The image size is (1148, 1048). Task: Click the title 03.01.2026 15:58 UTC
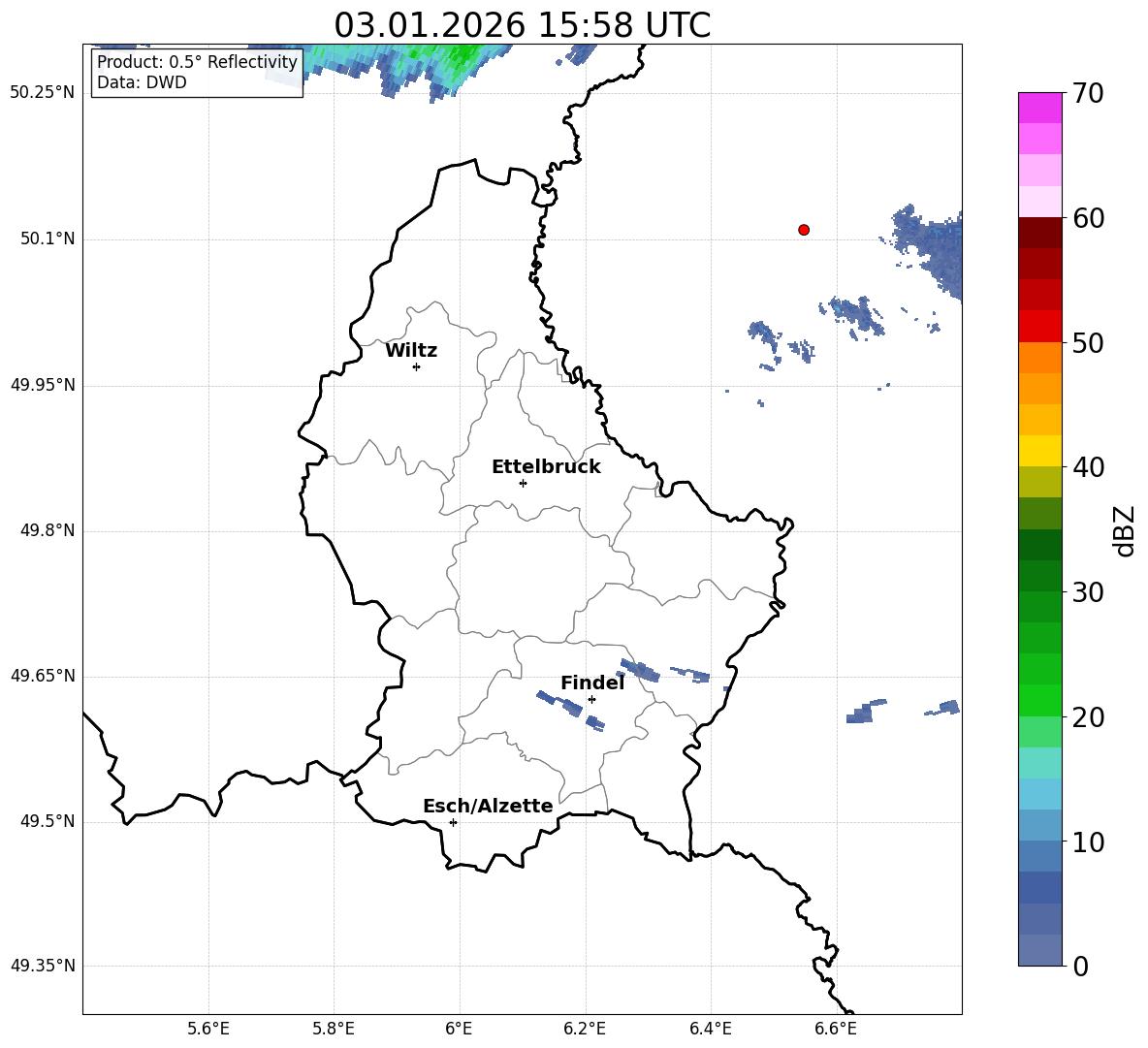522,25
